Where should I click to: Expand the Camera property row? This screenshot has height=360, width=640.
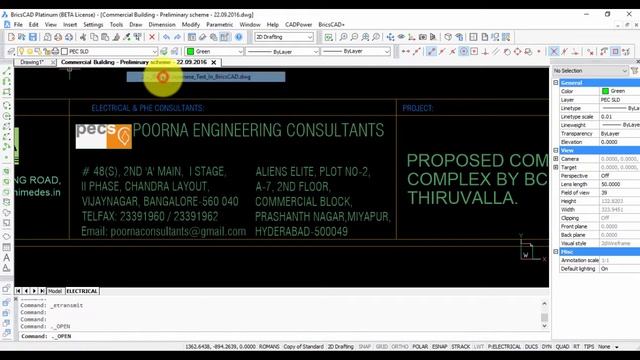tap(556, 159)
